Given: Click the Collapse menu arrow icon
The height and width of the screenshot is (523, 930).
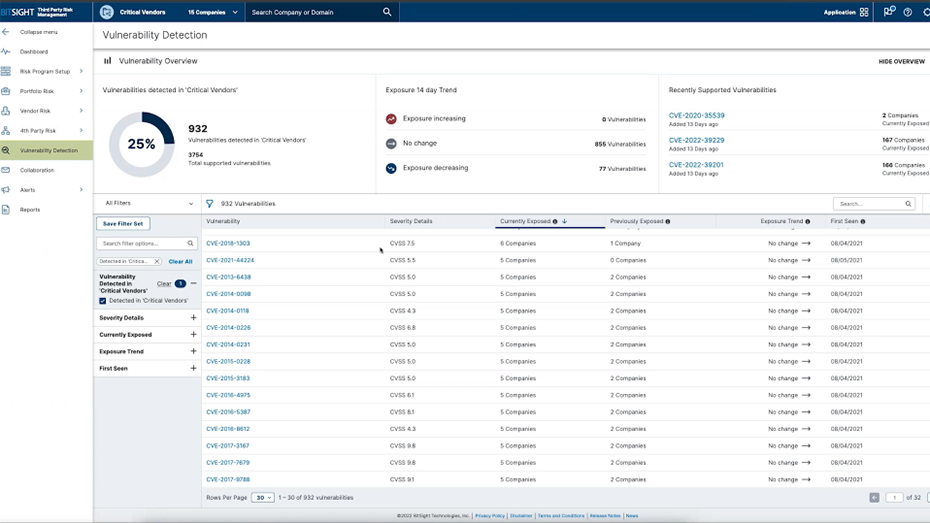Looking at the screenshot, I should tap(6, 32).
